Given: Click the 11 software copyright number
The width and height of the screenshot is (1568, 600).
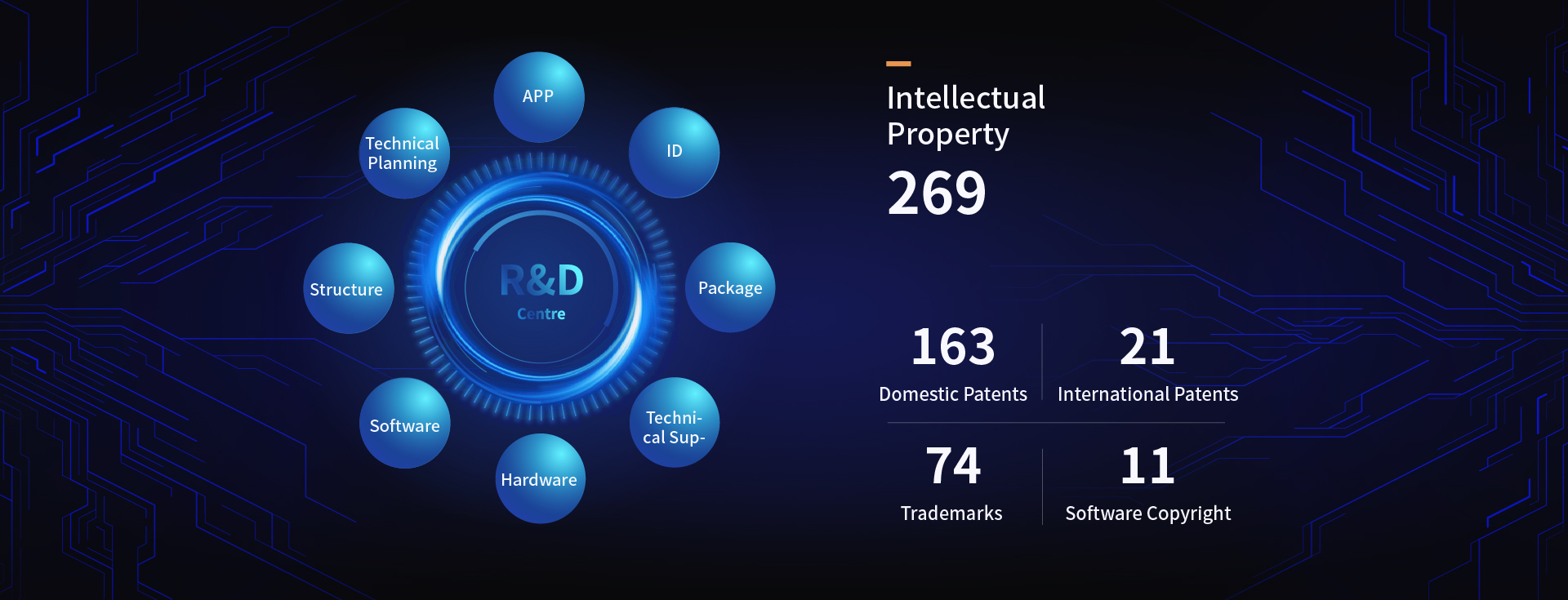Looking at the screenshot, I should 1147,466.
